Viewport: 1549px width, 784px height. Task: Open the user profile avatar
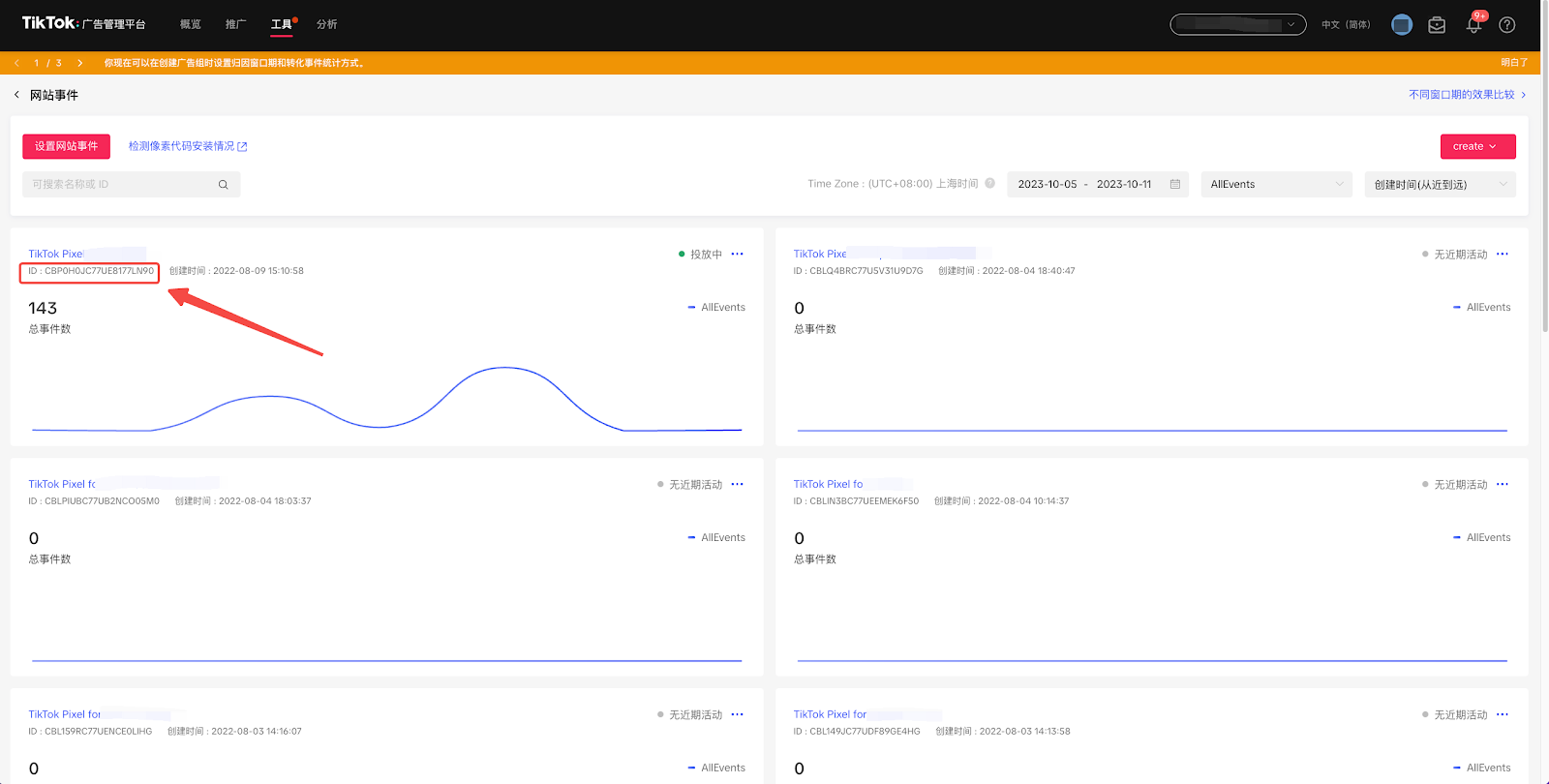tap(1402, 24)
